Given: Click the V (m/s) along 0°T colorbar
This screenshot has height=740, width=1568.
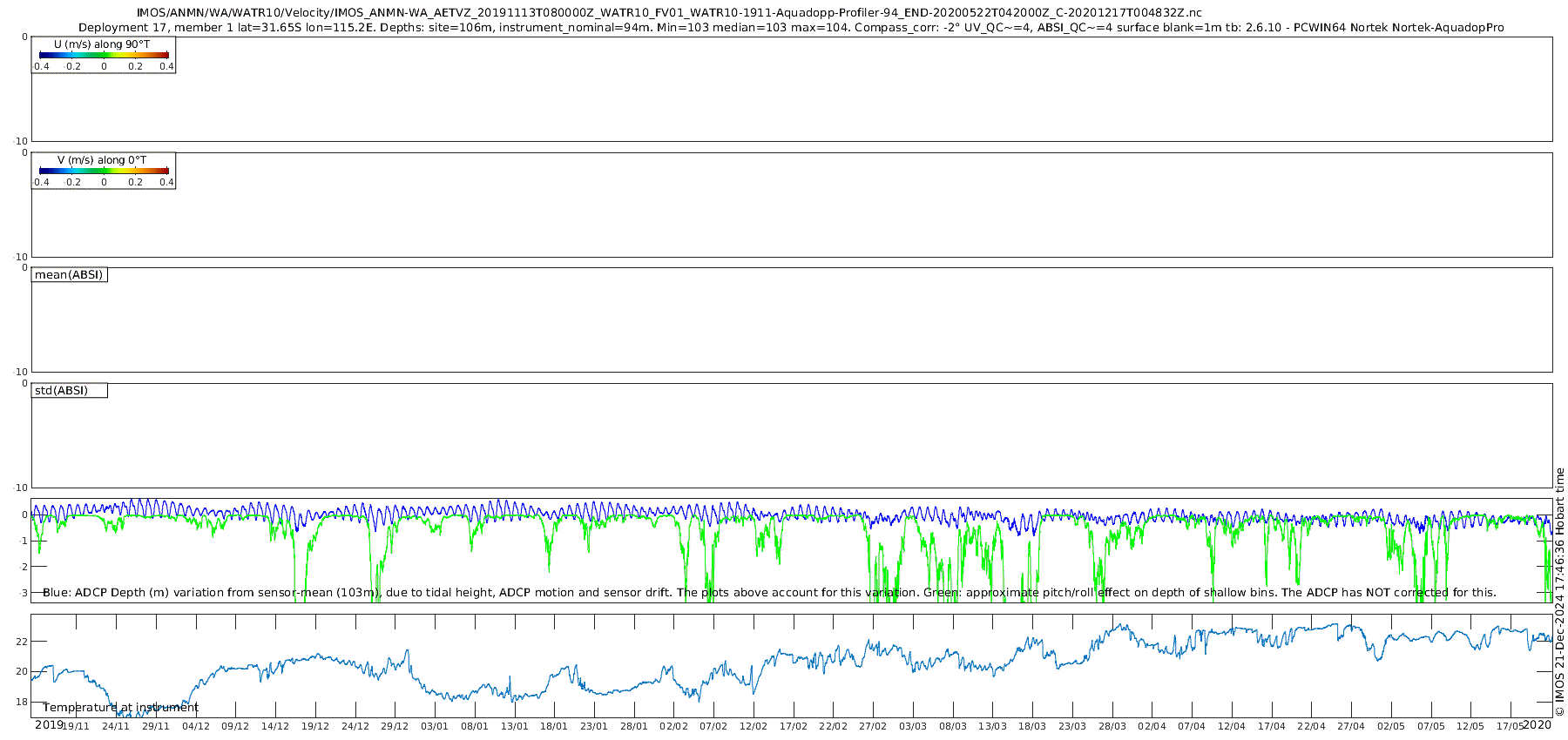Looking at the screenshot, I should click(104, 171).
